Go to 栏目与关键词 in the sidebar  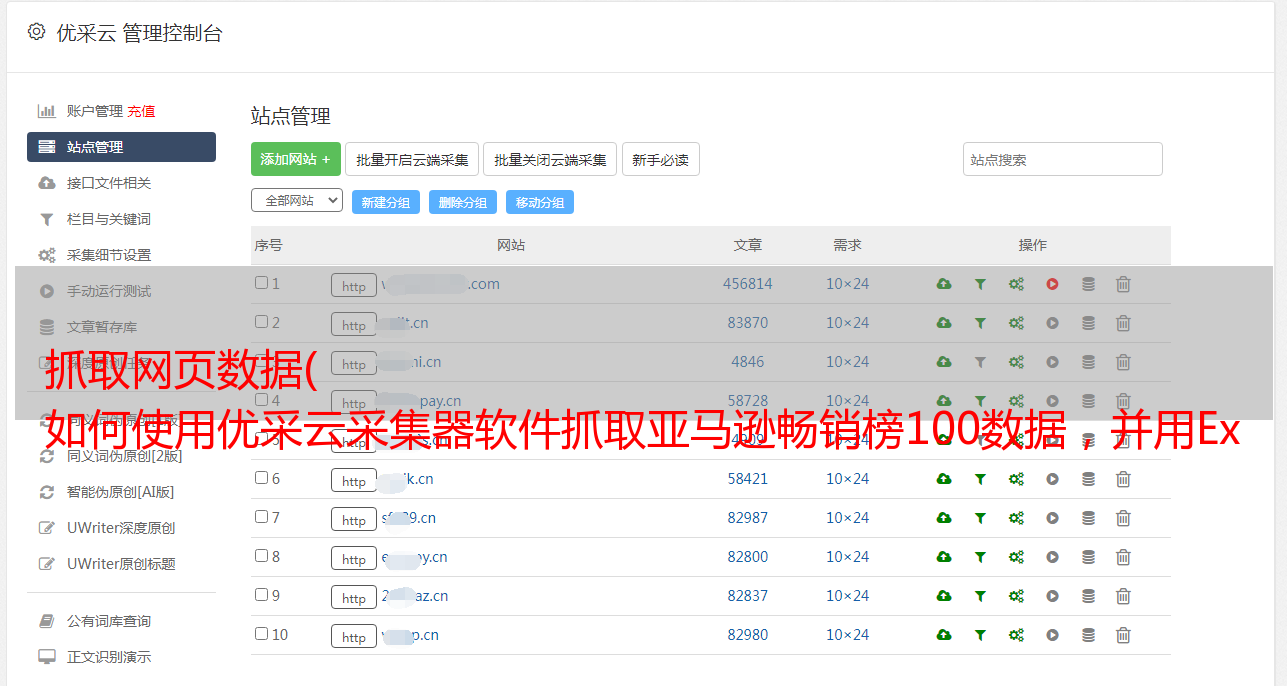[x=109, y=219]
